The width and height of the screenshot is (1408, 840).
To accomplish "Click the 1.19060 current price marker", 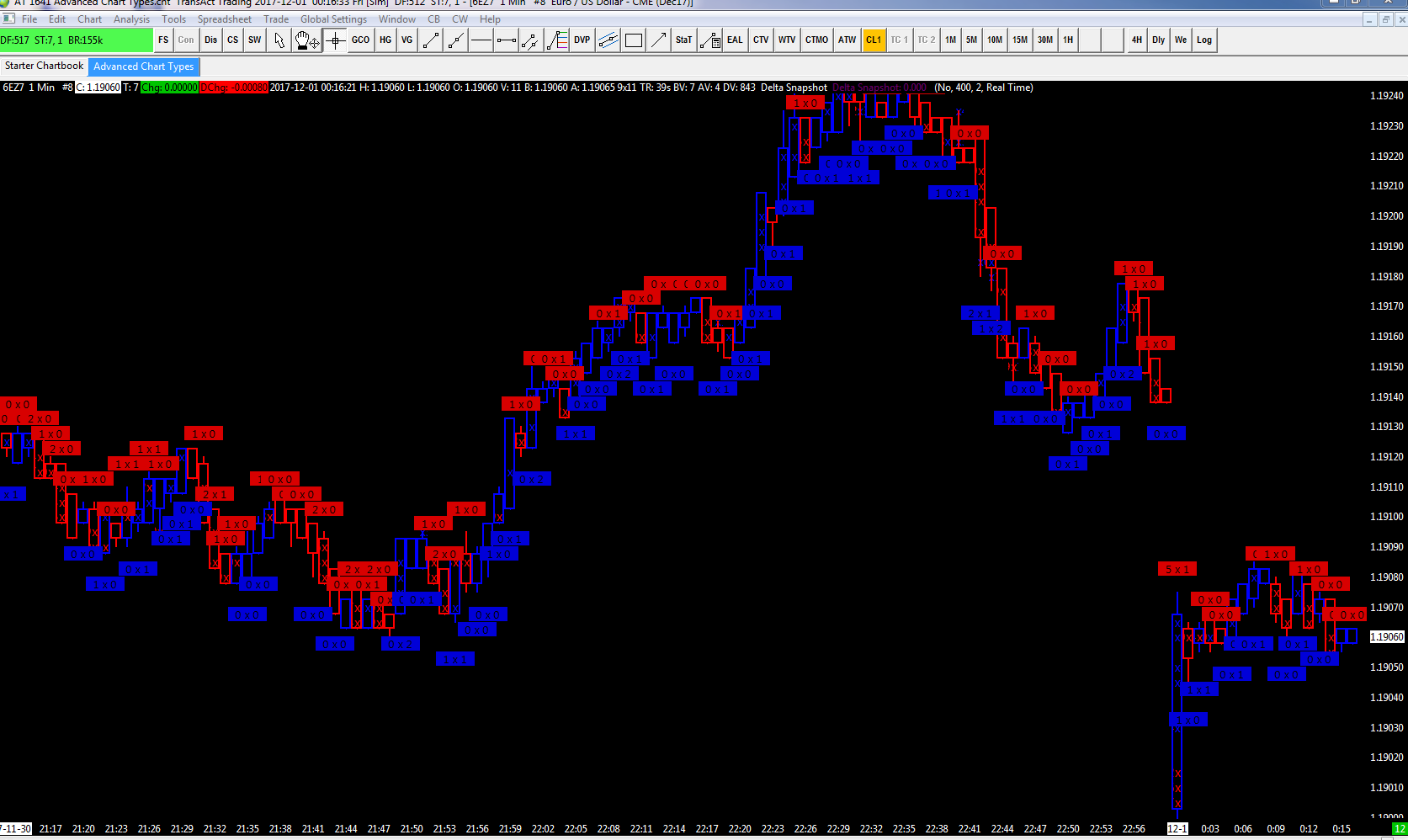I will pyautogui.click(x=1387, y=636).
